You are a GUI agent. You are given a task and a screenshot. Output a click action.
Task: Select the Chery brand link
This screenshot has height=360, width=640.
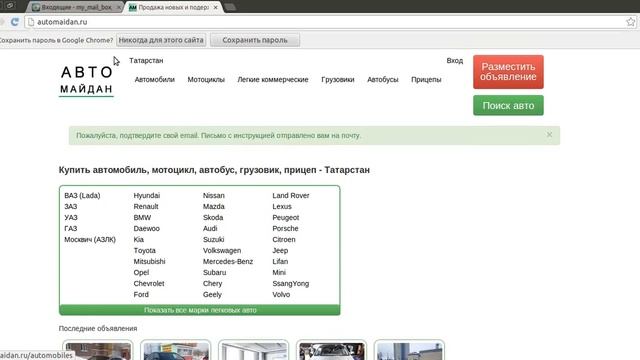[212, 284]
